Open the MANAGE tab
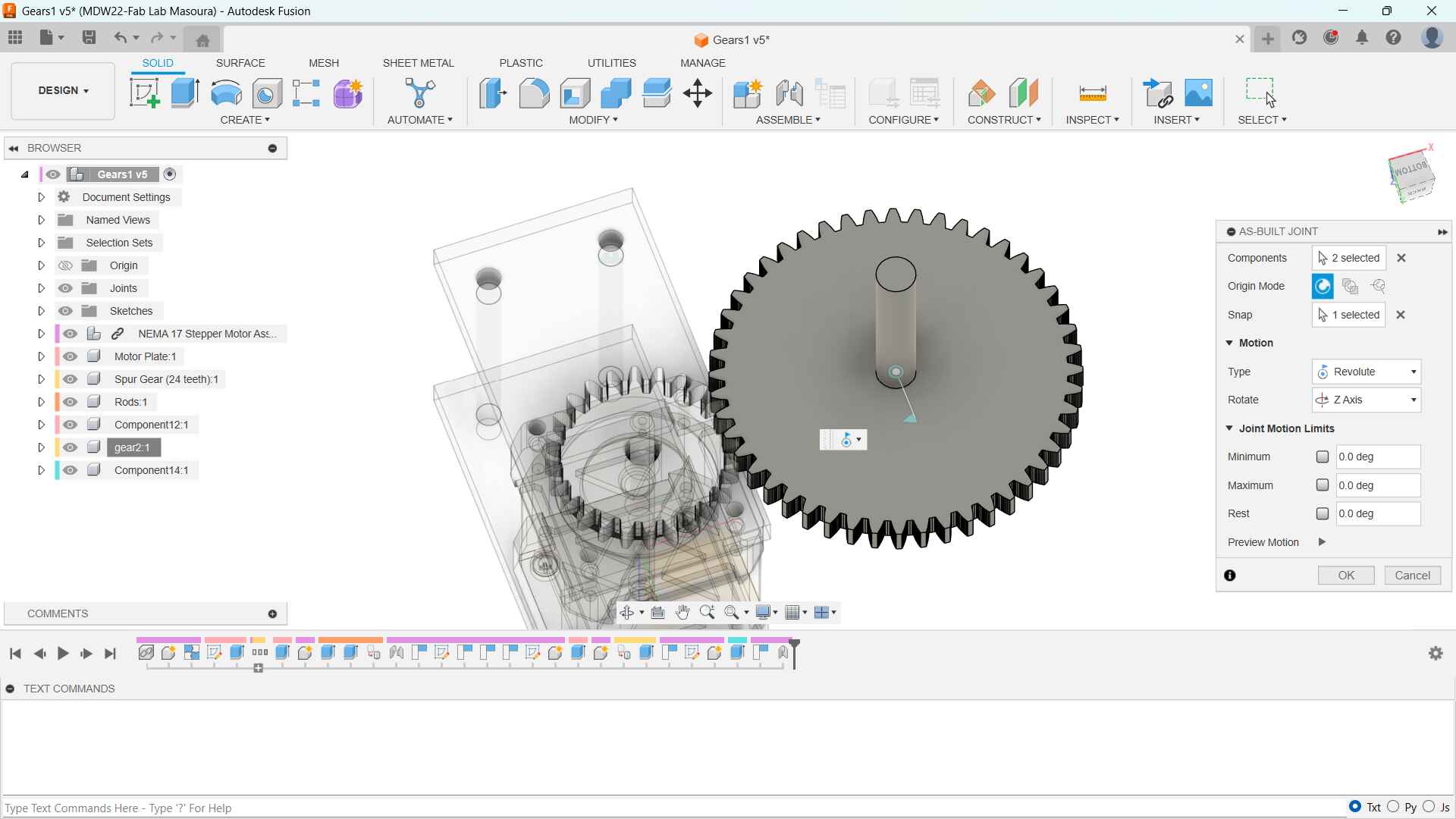This screenshot has width=1456, height=819. [x=703, y=63]
